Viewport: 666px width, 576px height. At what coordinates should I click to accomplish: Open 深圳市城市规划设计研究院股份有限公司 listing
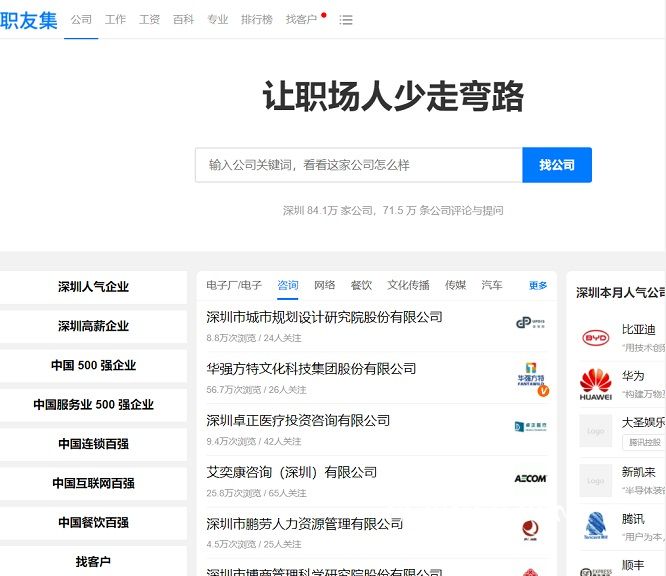coord(324,317)
